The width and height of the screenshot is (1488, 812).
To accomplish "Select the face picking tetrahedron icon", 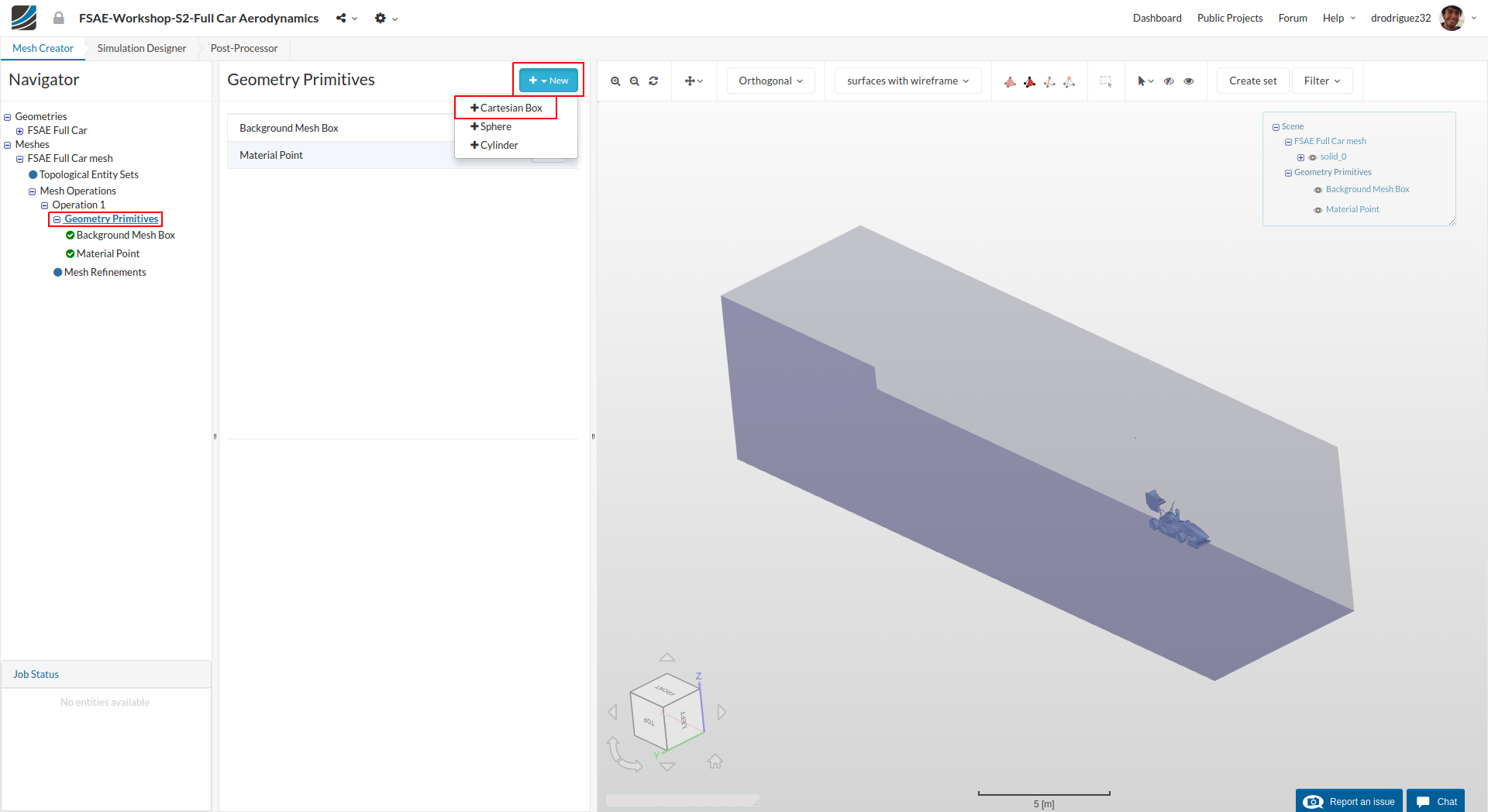I will click(x=1029, y=81).
